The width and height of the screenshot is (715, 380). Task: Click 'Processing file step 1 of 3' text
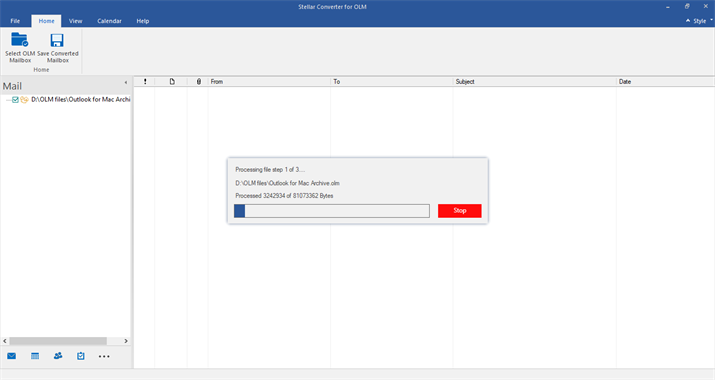(x=270, y=170)
